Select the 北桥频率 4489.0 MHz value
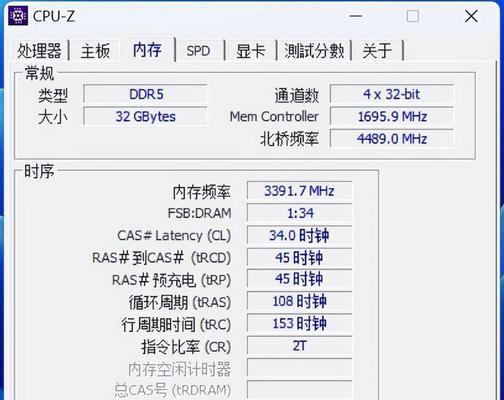 click(392, 139)
